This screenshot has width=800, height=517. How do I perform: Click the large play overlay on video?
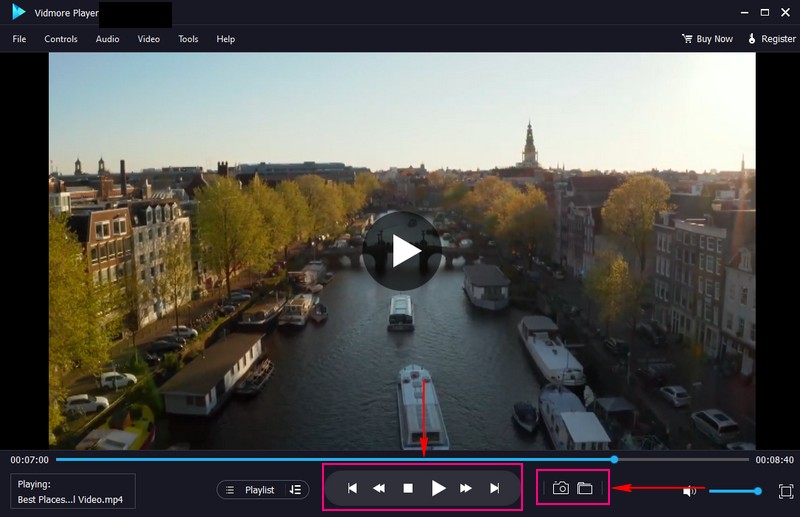coord(402,251)
